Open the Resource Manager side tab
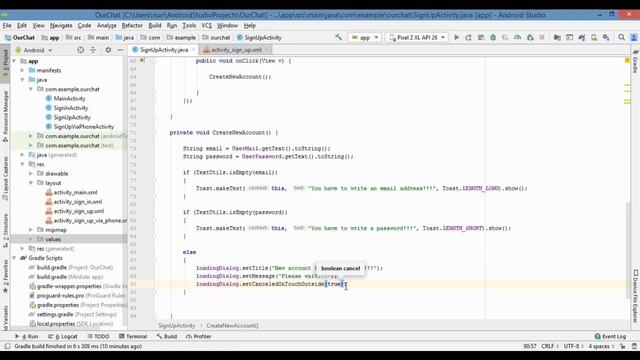The width and height of the screenshot is (640, 360). point(5,116)
